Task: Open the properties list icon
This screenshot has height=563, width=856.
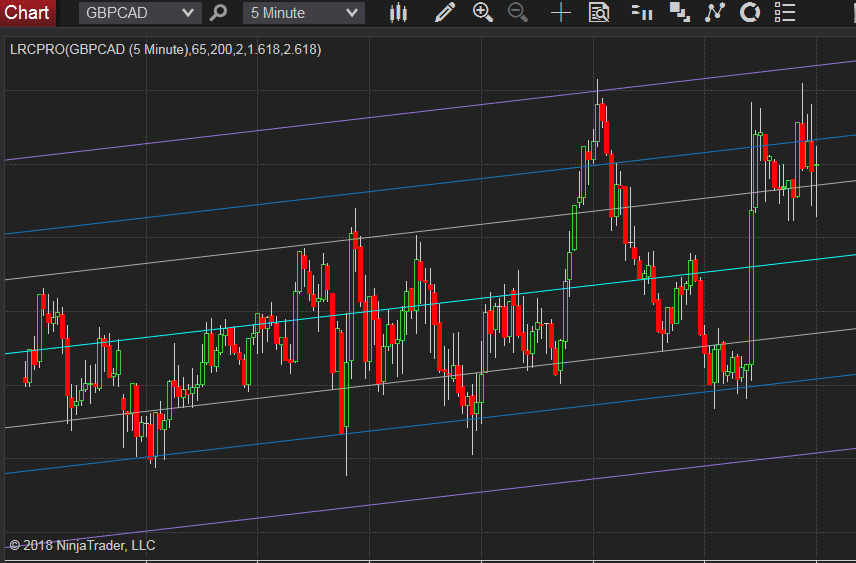Action: click(x=785, y=13)
